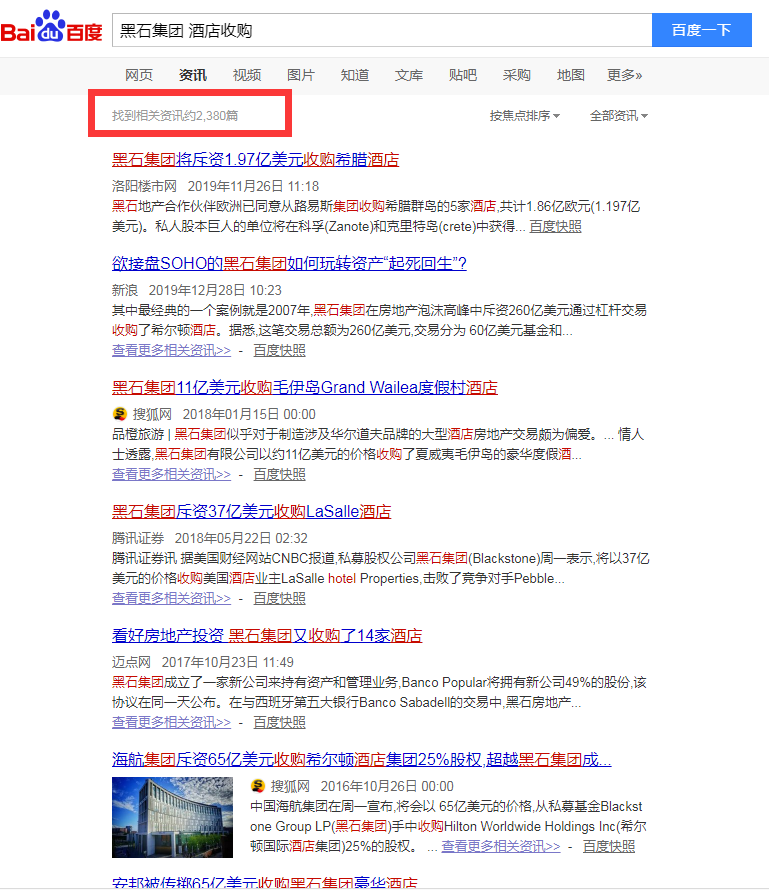Viewport: 769px width, 890px height.
Task: Open the 14家酒店 acquisition article
Action: [x=266, y=636]
